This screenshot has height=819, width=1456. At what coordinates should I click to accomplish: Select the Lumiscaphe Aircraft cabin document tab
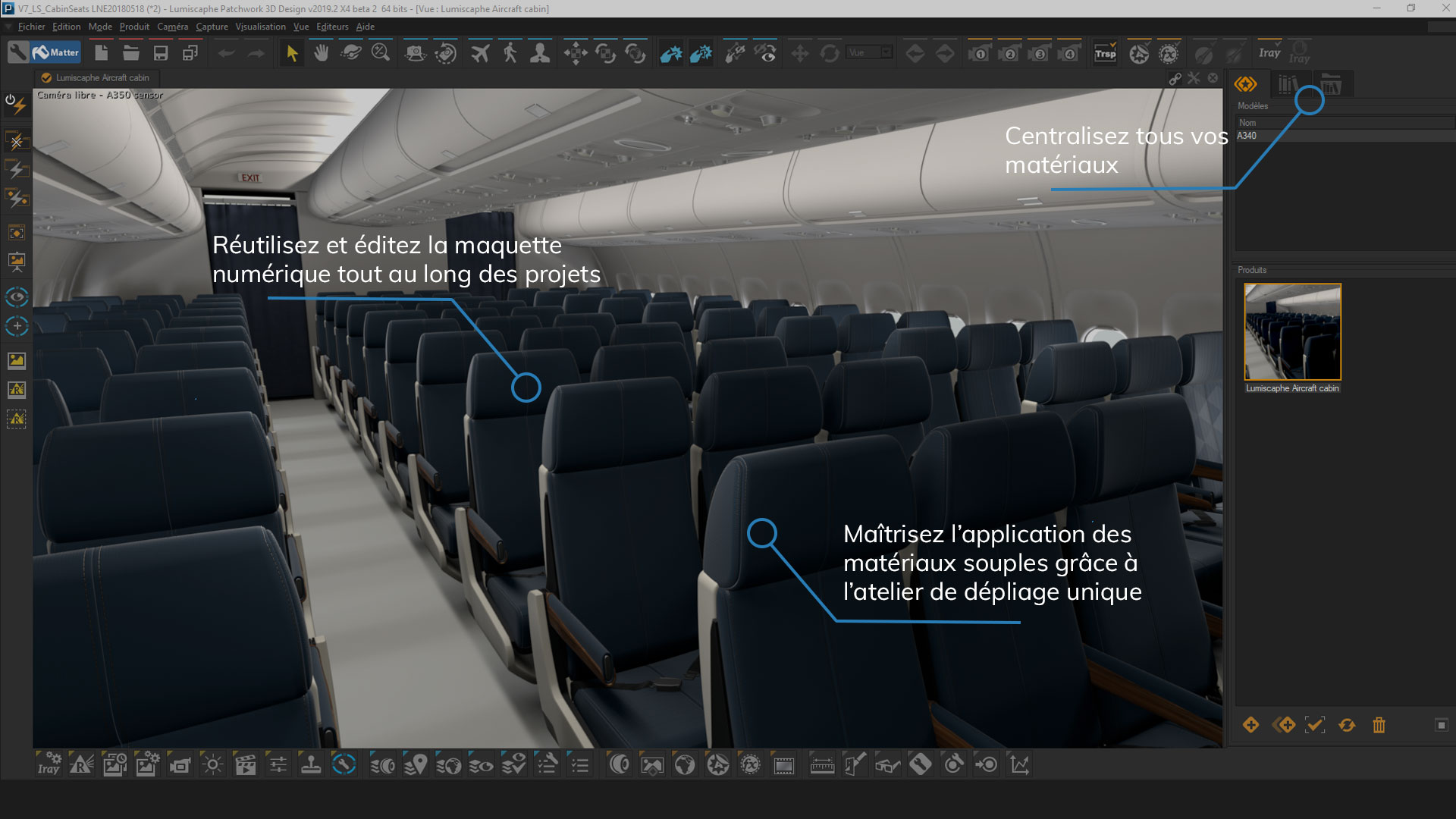pos(95,77)
